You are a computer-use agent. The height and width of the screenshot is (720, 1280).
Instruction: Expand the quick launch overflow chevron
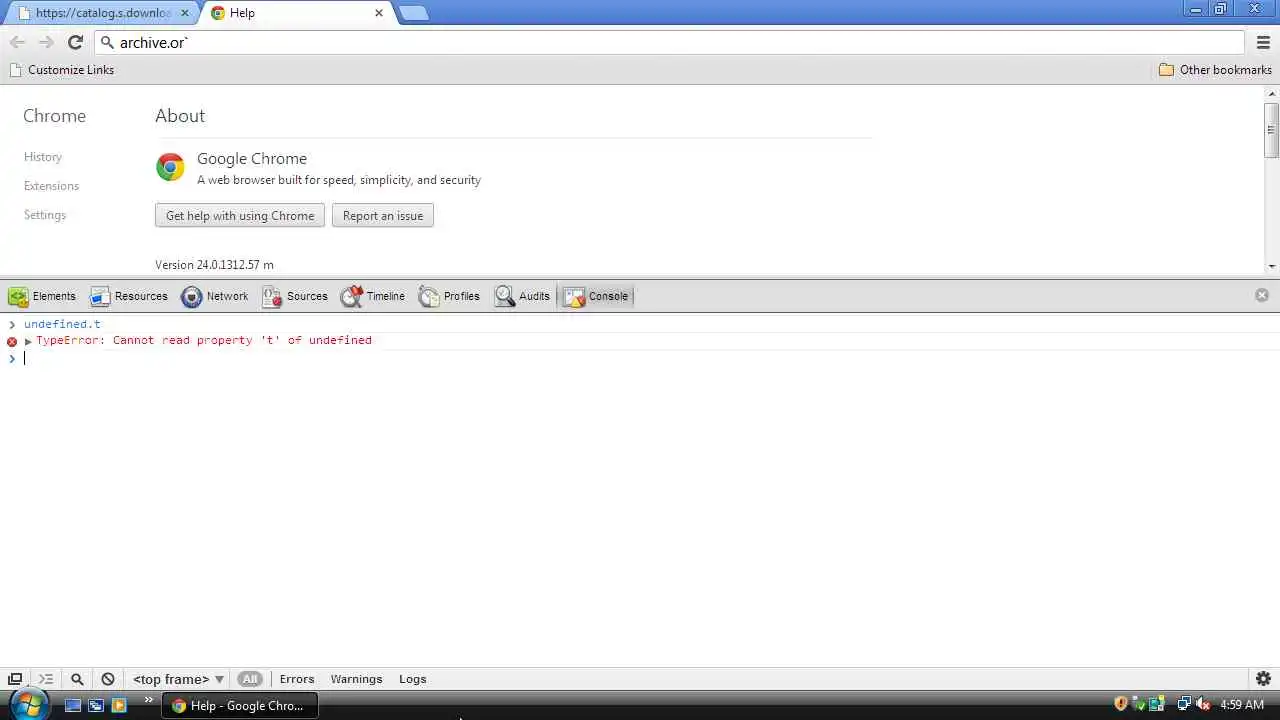click(x=149, y=700)
